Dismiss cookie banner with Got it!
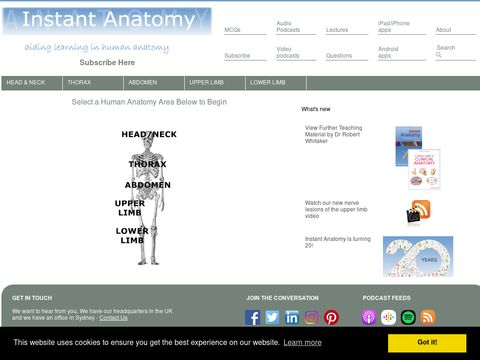480x360 pixels. (x=427, y=343)
